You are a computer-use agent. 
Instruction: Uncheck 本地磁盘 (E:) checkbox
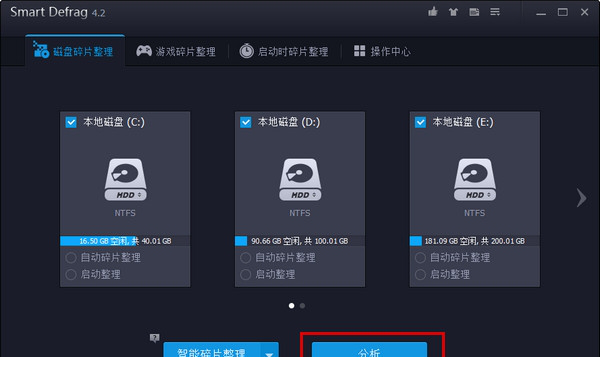(420, 122)
